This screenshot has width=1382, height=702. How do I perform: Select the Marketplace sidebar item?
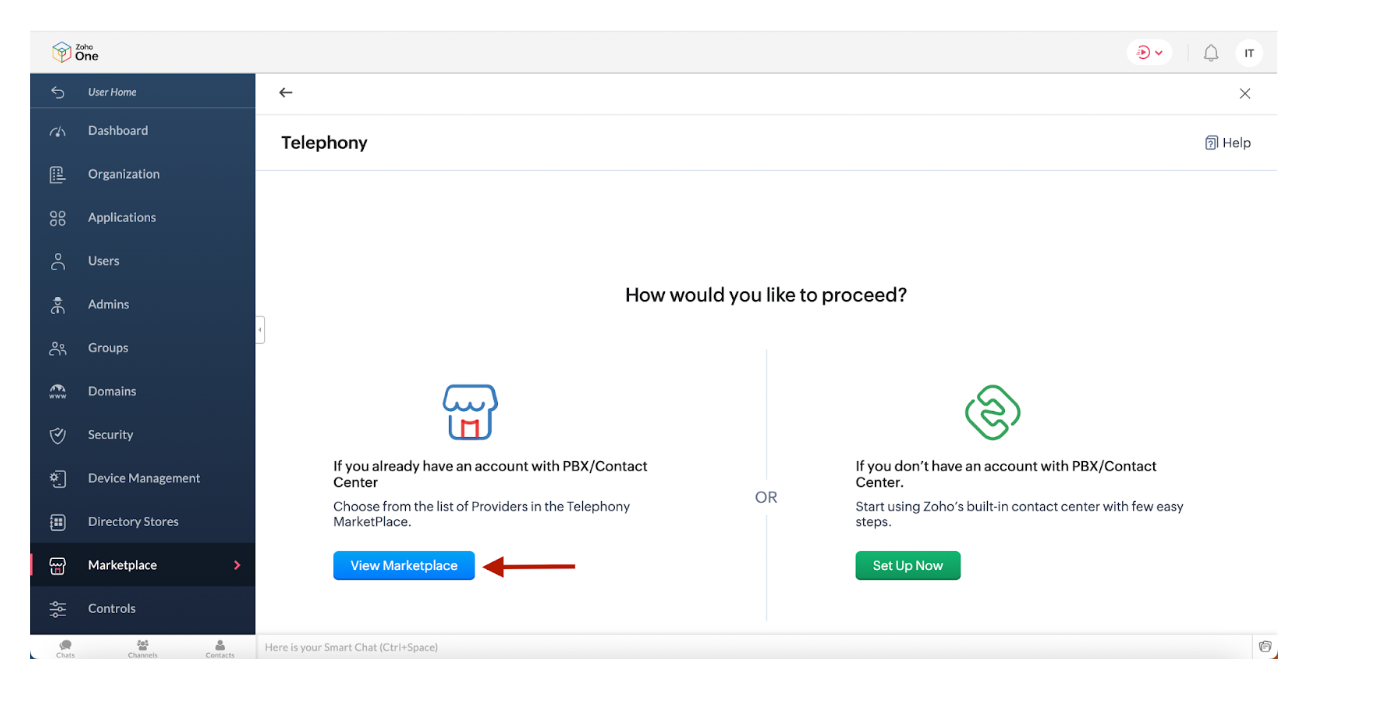point(143,566)
